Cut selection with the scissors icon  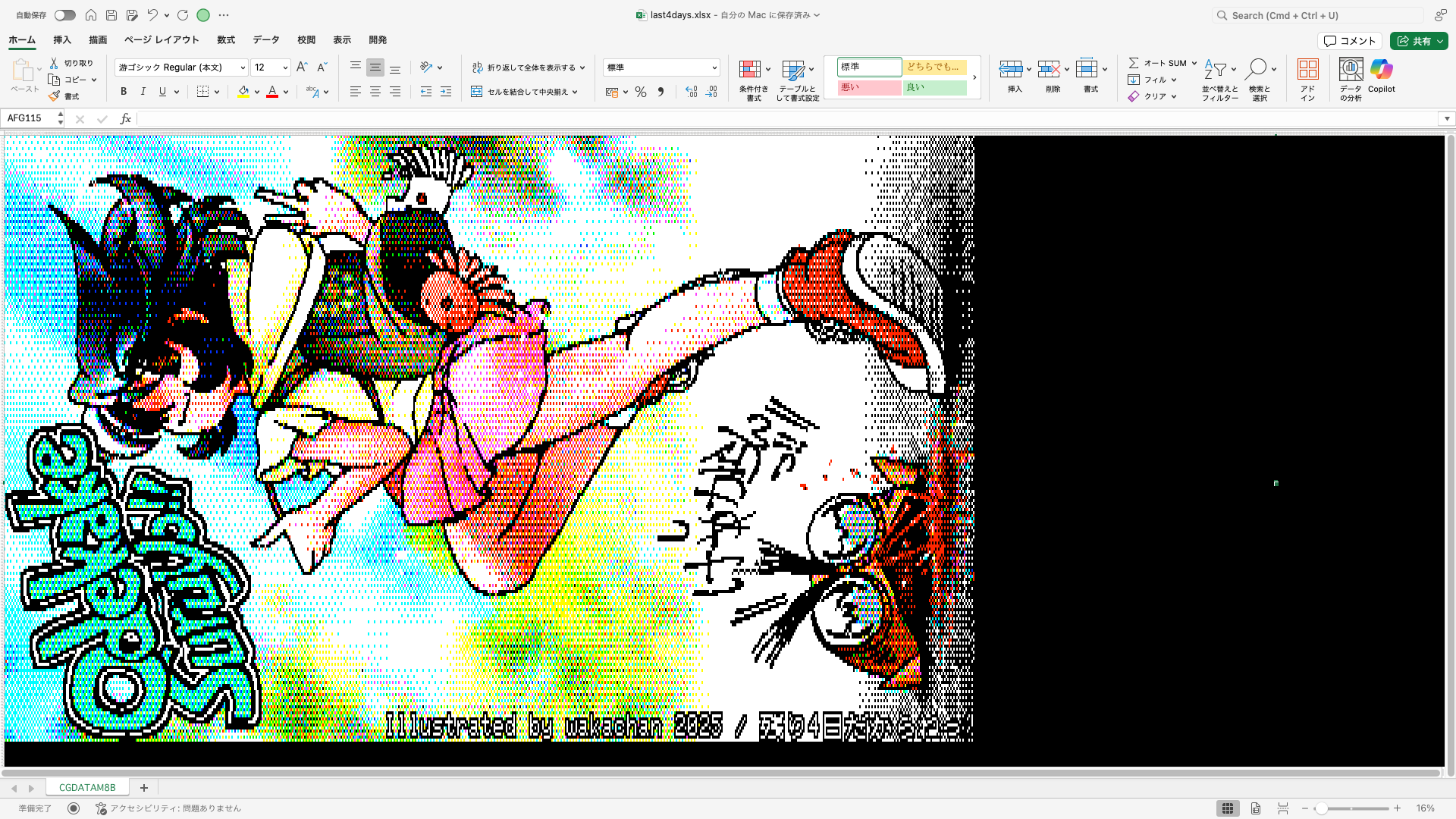(x=54, y=63)
